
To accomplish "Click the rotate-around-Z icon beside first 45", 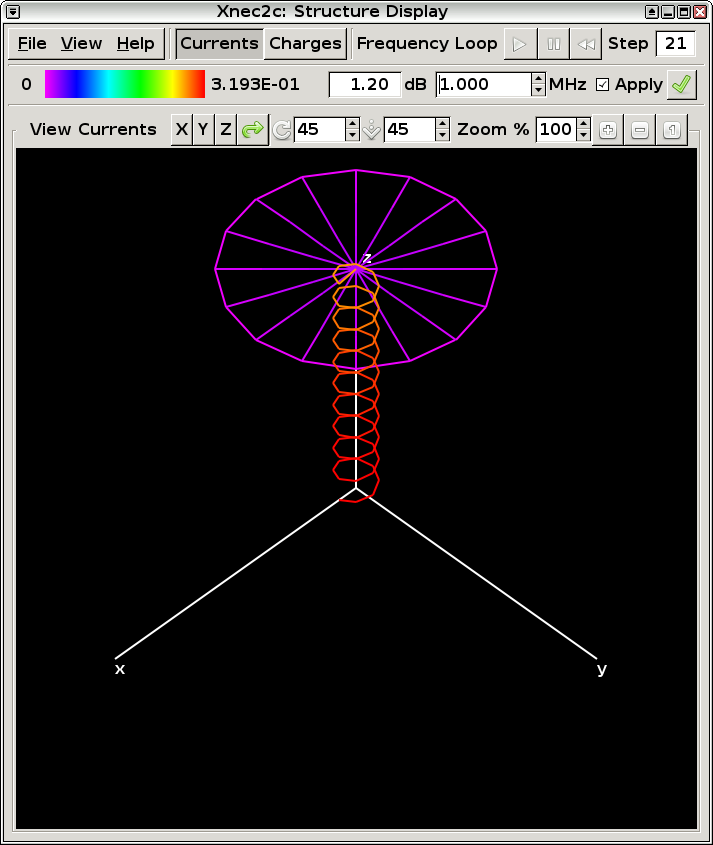I will click(x=281, y=130).
